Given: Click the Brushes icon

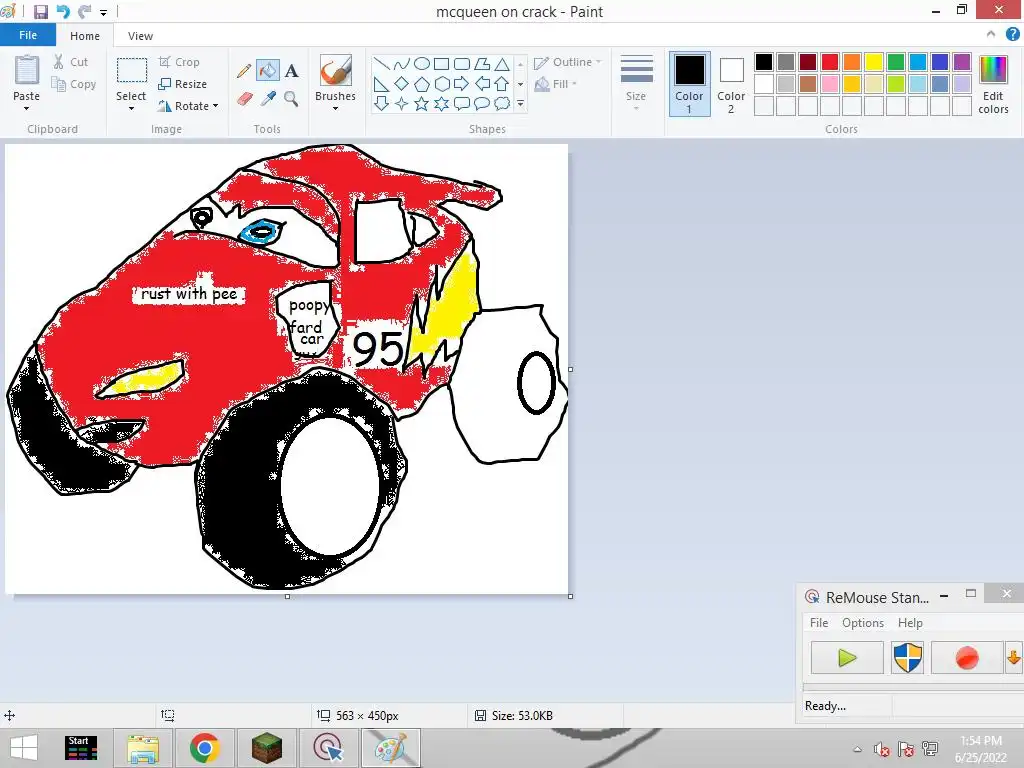Looking at the screenshot, I should 336,70.
